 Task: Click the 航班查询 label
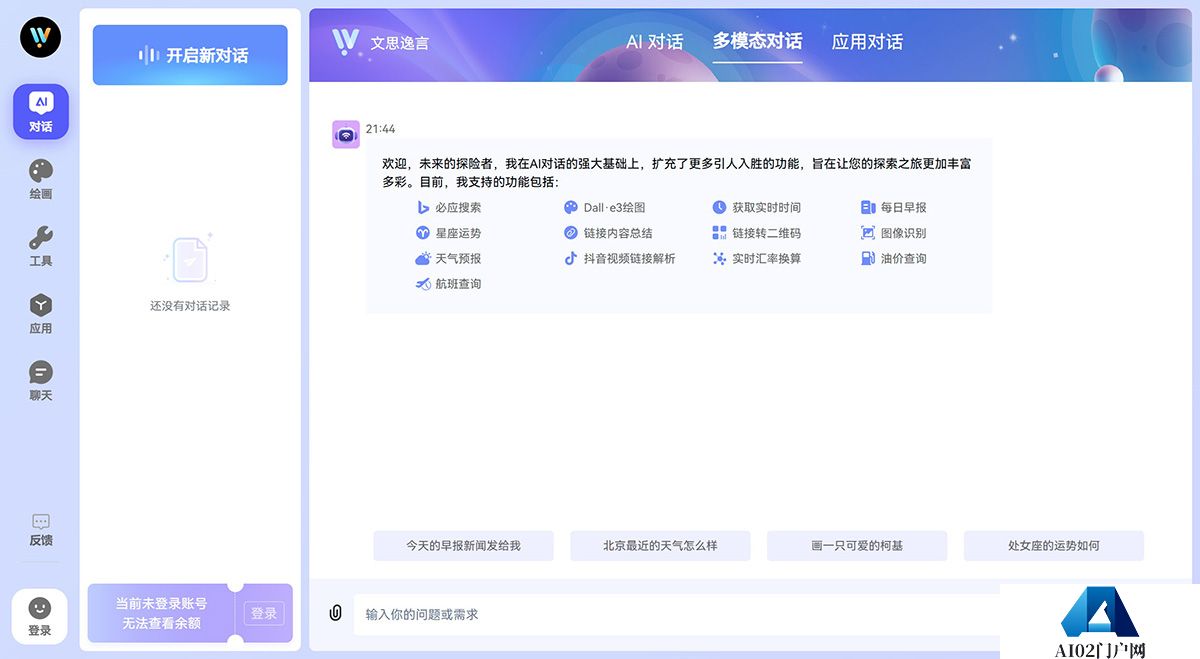[x=458, y=284]
